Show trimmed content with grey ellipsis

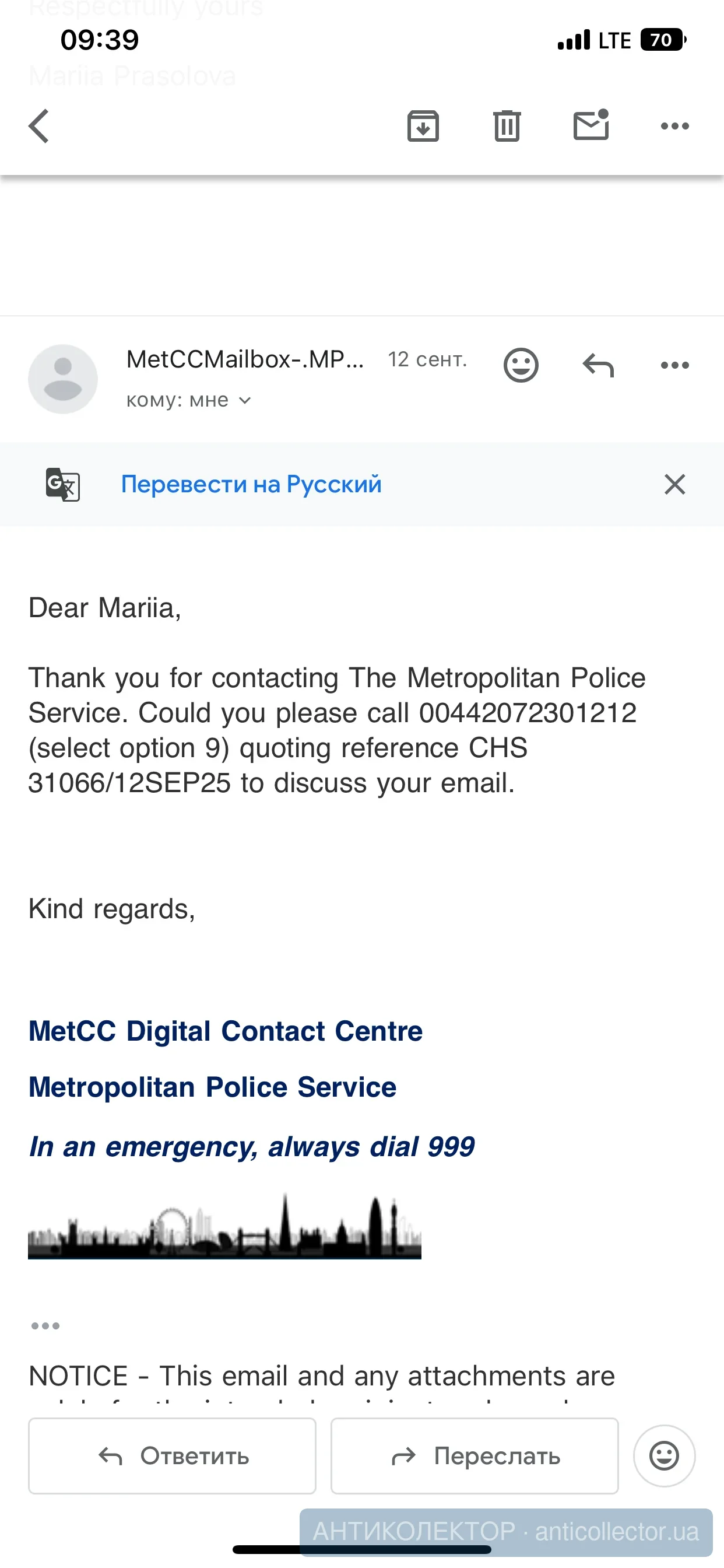[45, 1326]
